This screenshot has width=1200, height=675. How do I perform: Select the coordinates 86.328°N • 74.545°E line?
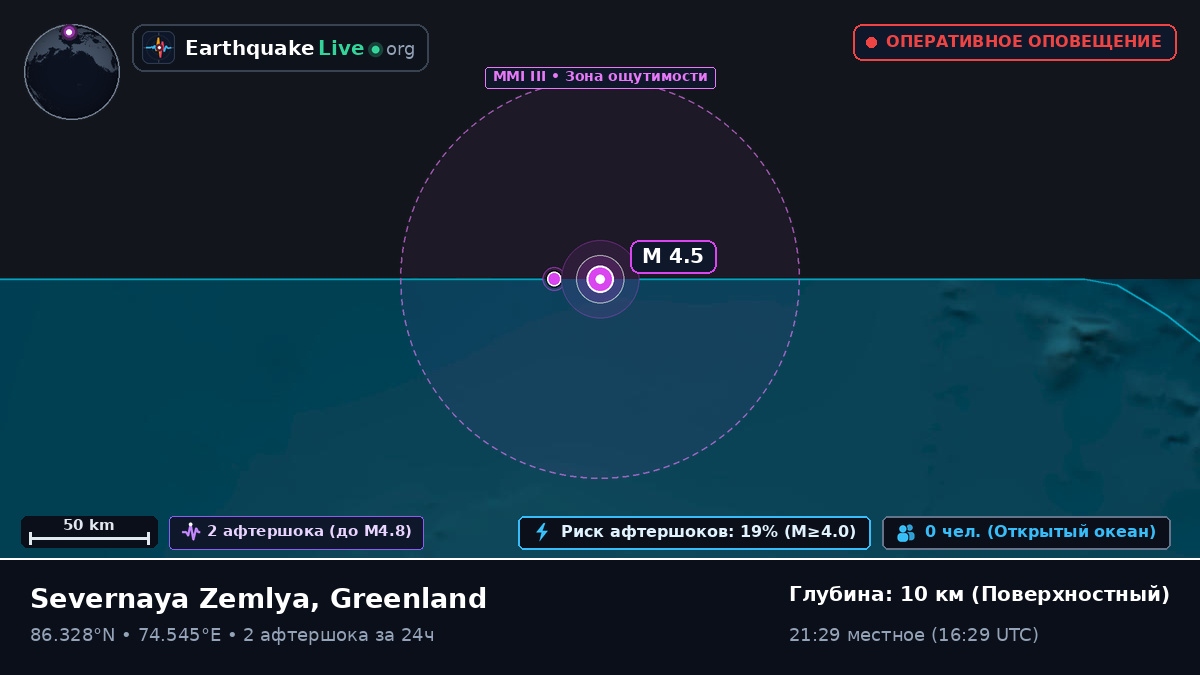(x=232, y=635)
